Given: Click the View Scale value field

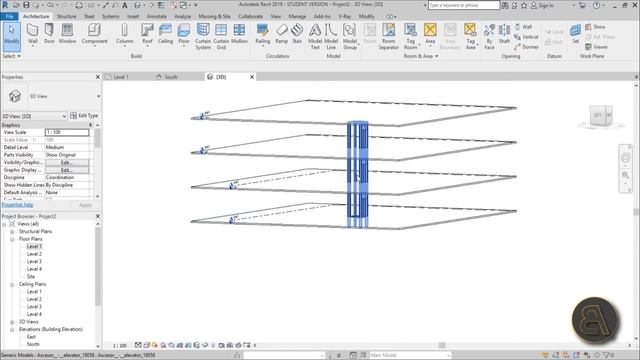Looking at the screenshot, I should pos(67,132).
